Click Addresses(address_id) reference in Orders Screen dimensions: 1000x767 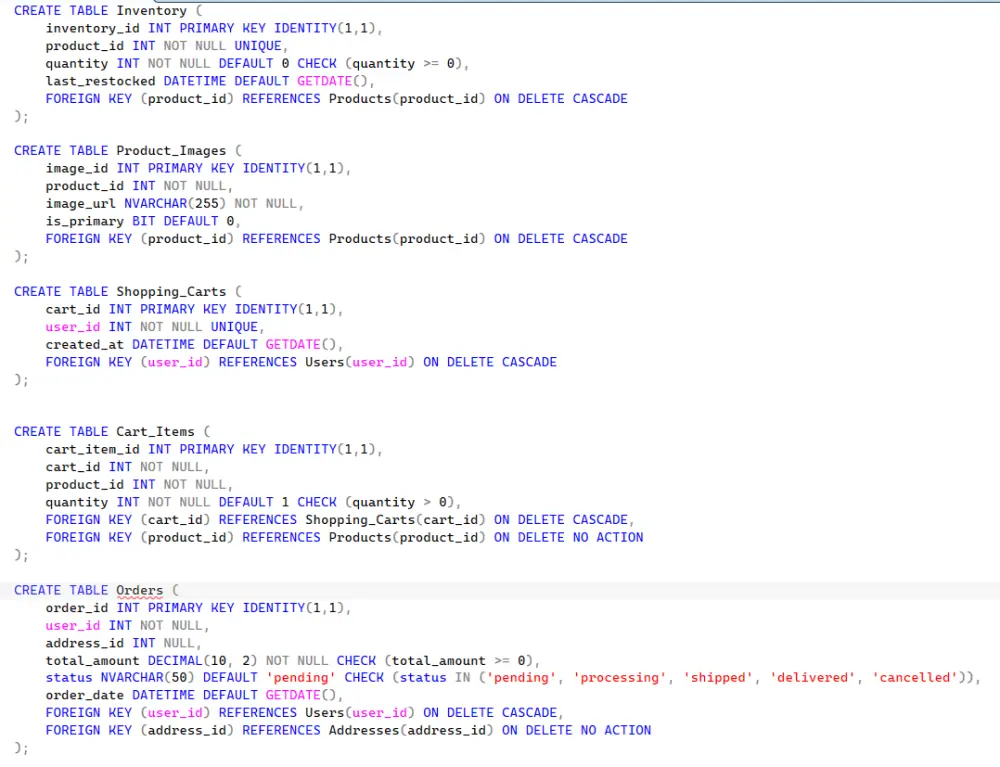(x=411, y=731)
